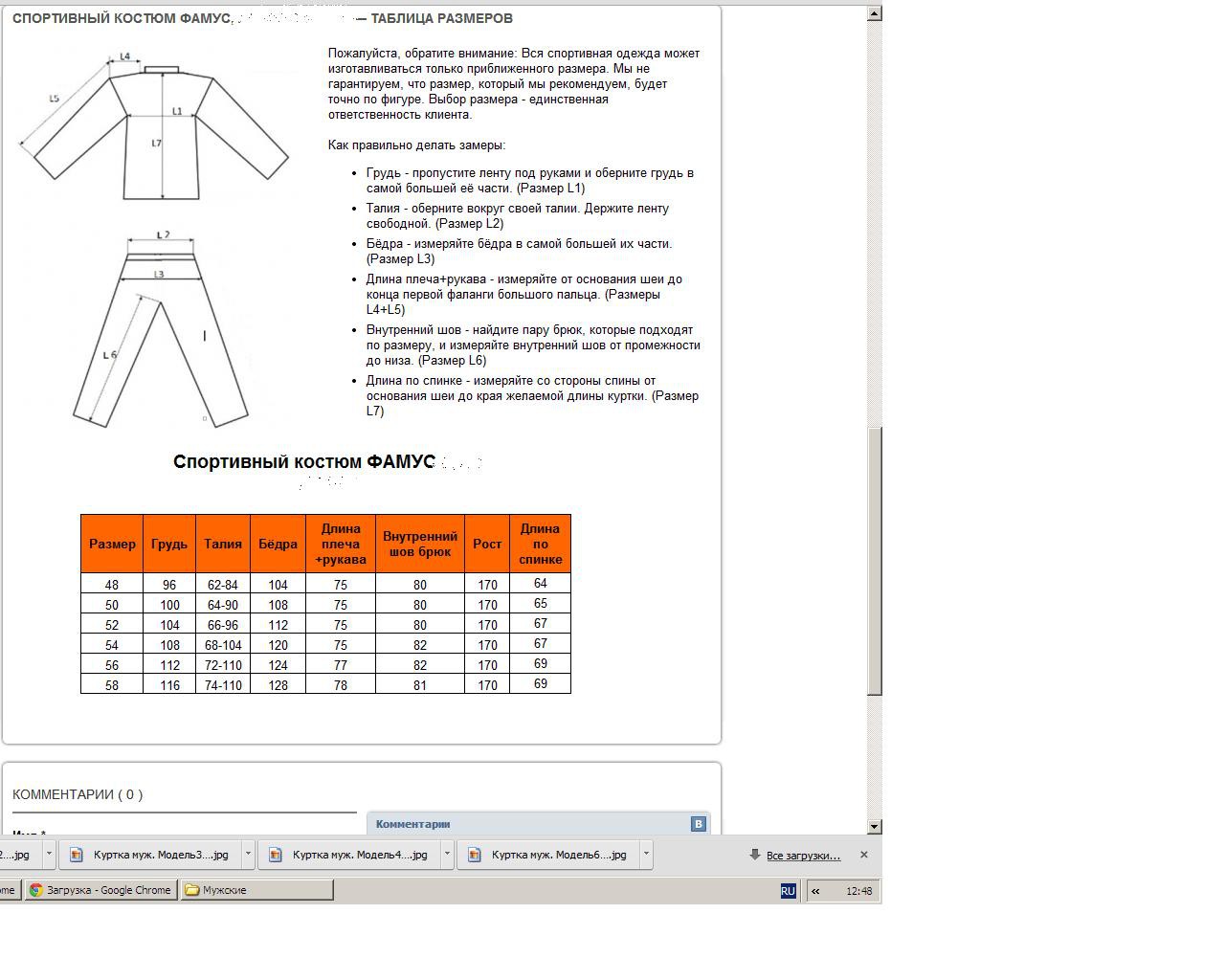Click the Модель6 download file icon
1225x980 pixels.
(x=475, y=855)
